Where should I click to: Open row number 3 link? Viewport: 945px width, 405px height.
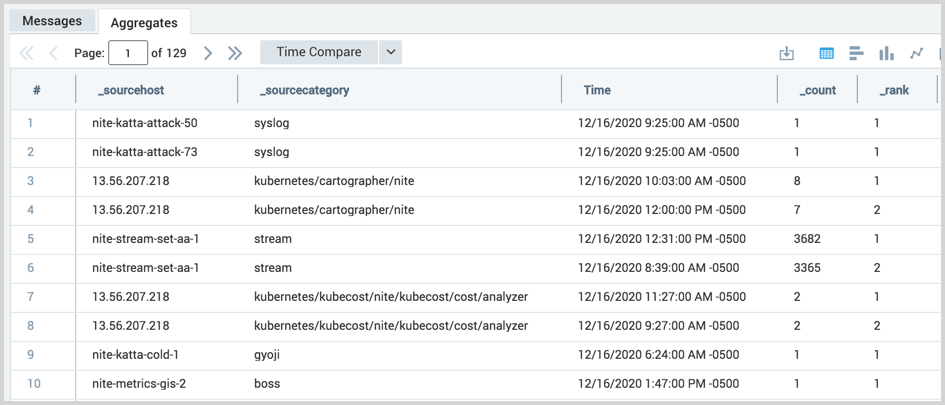tap(31, 181)
